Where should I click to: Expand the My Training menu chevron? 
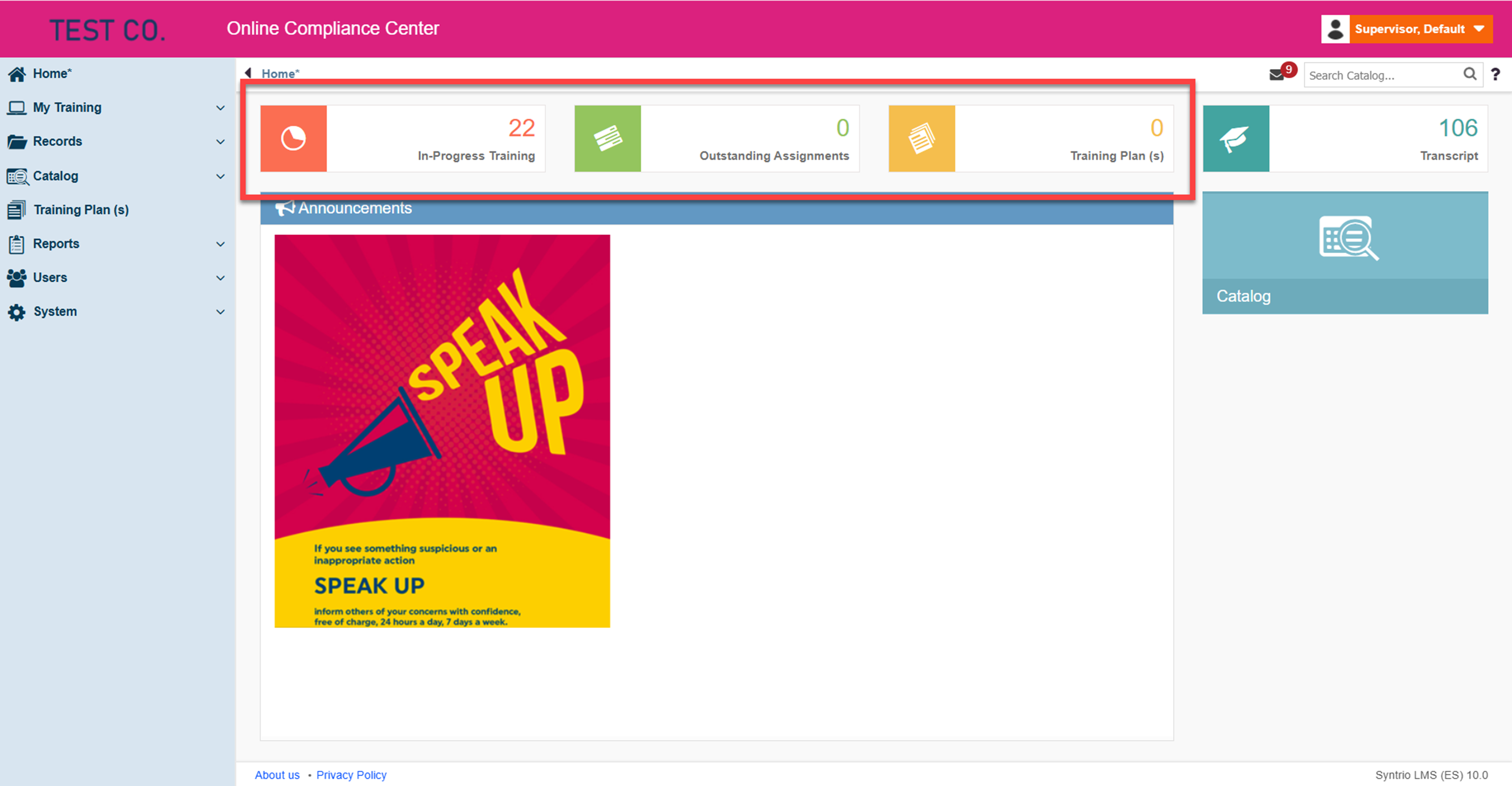pyautogui.click(x=220, y=108)
